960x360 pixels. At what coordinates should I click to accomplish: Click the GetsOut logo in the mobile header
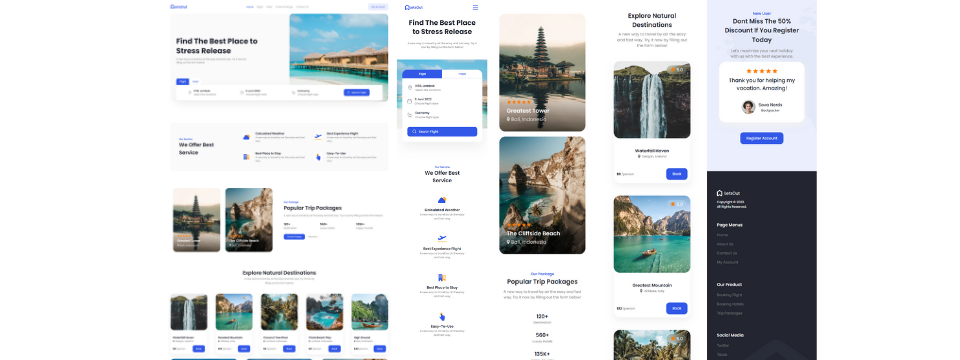pyautogui.click(x=413, y=7)
